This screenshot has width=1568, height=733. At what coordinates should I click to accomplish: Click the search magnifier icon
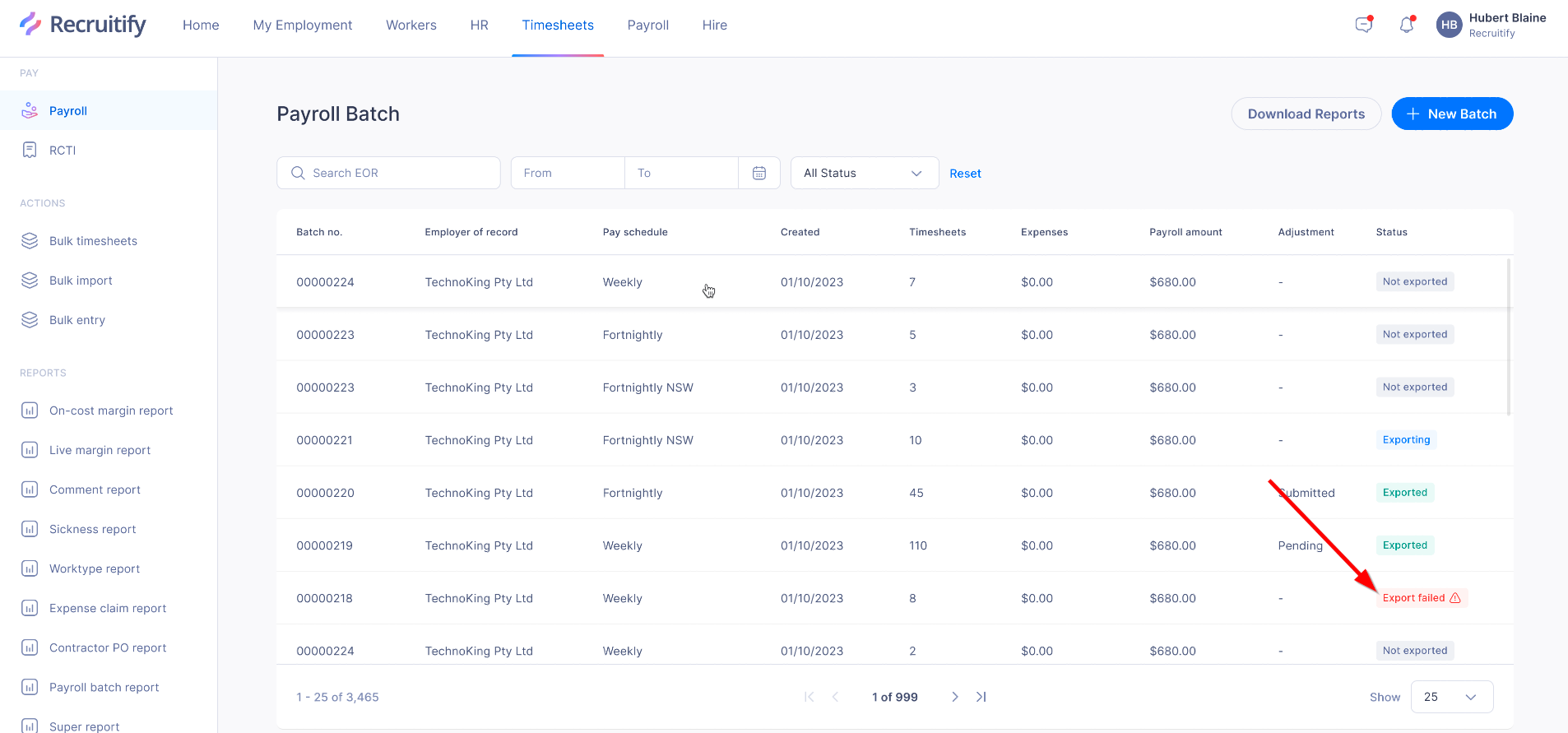pyautogui.click(x=298, y=173)
